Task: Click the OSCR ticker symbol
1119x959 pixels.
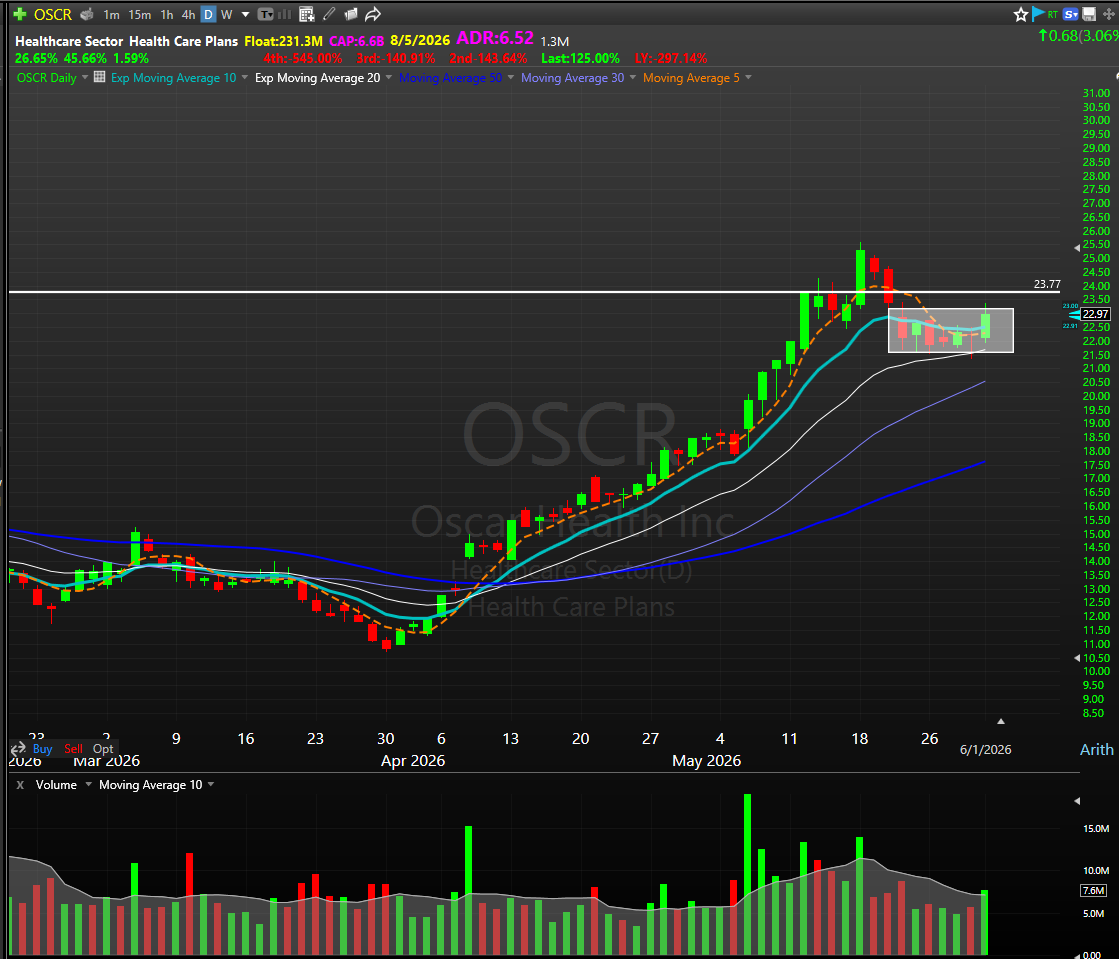Action: (x=53, y=14)
